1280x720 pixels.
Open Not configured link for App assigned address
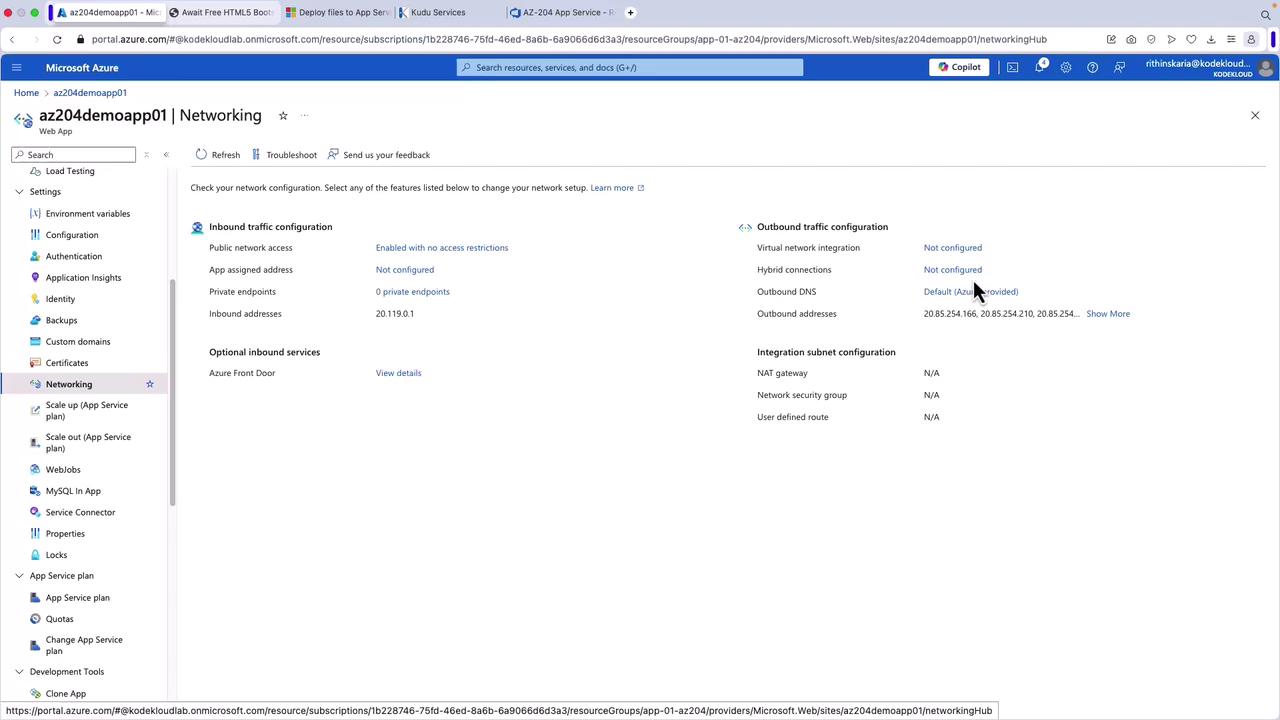click(405, 270)
